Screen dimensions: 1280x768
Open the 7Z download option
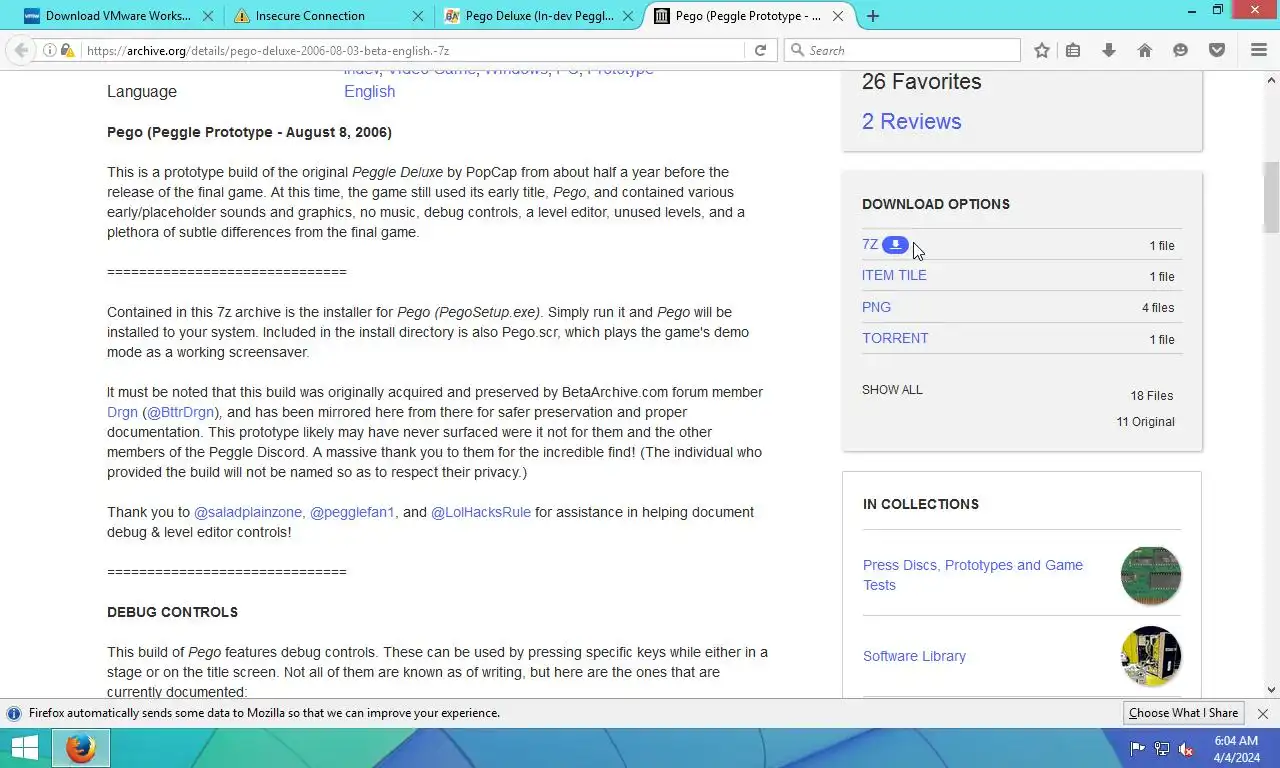[869, 244]
